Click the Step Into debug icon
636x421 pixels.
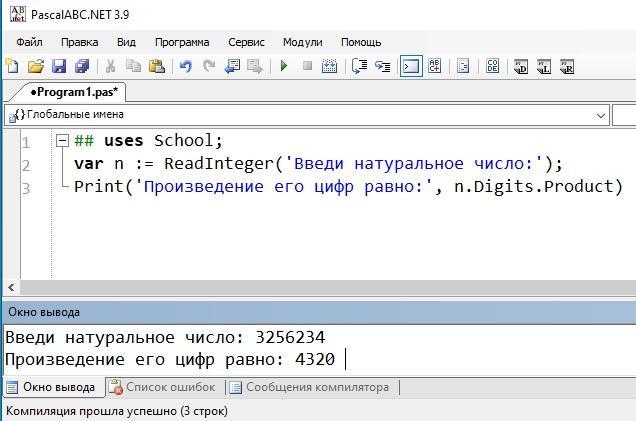click(x=382, y=66)
